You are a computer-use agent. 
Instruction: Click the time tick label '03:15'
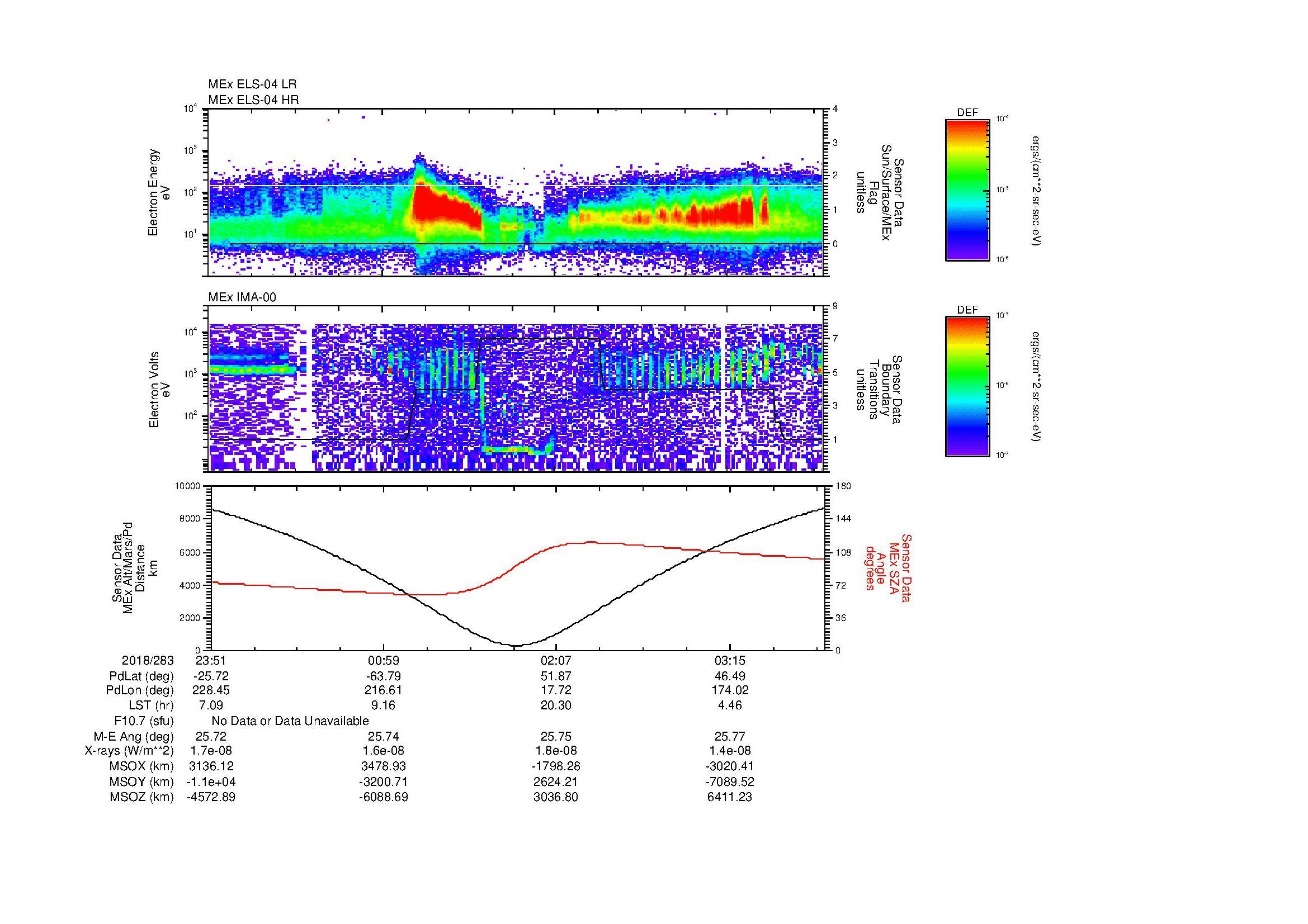730,660
